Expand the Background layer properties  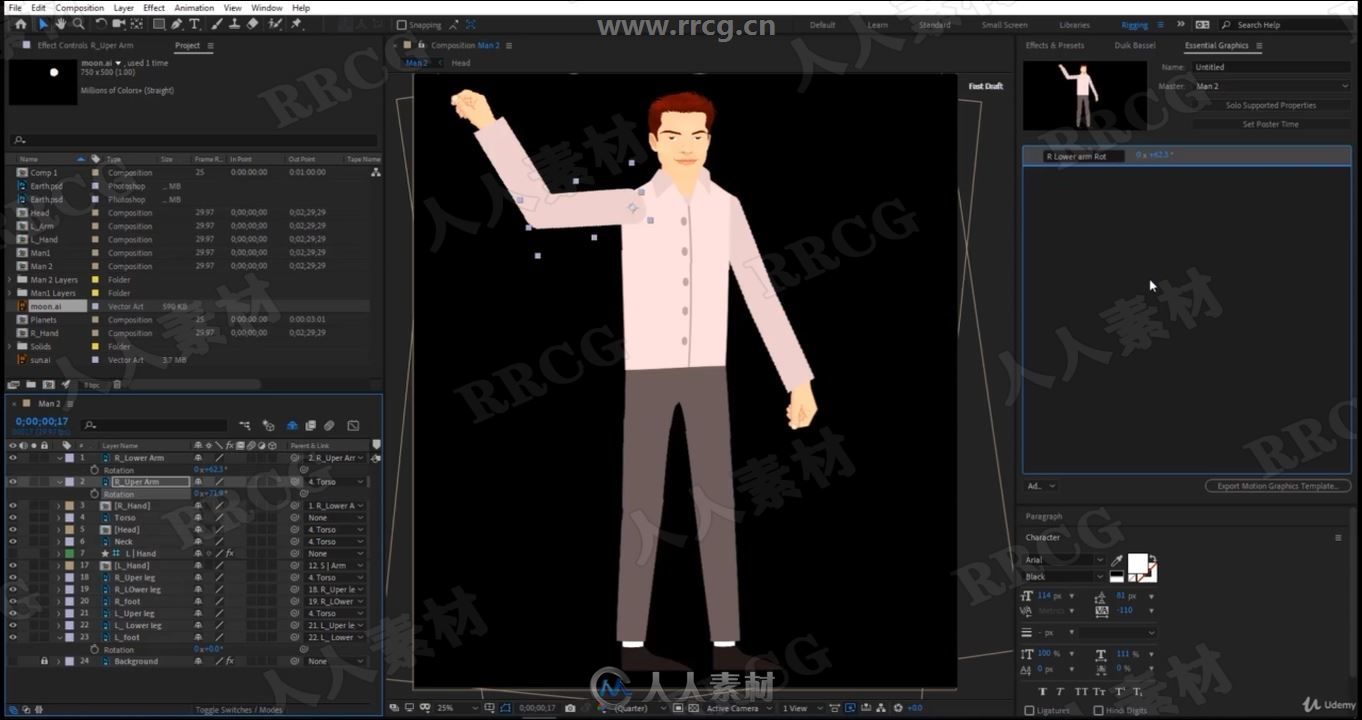click(x=59, y=661)
